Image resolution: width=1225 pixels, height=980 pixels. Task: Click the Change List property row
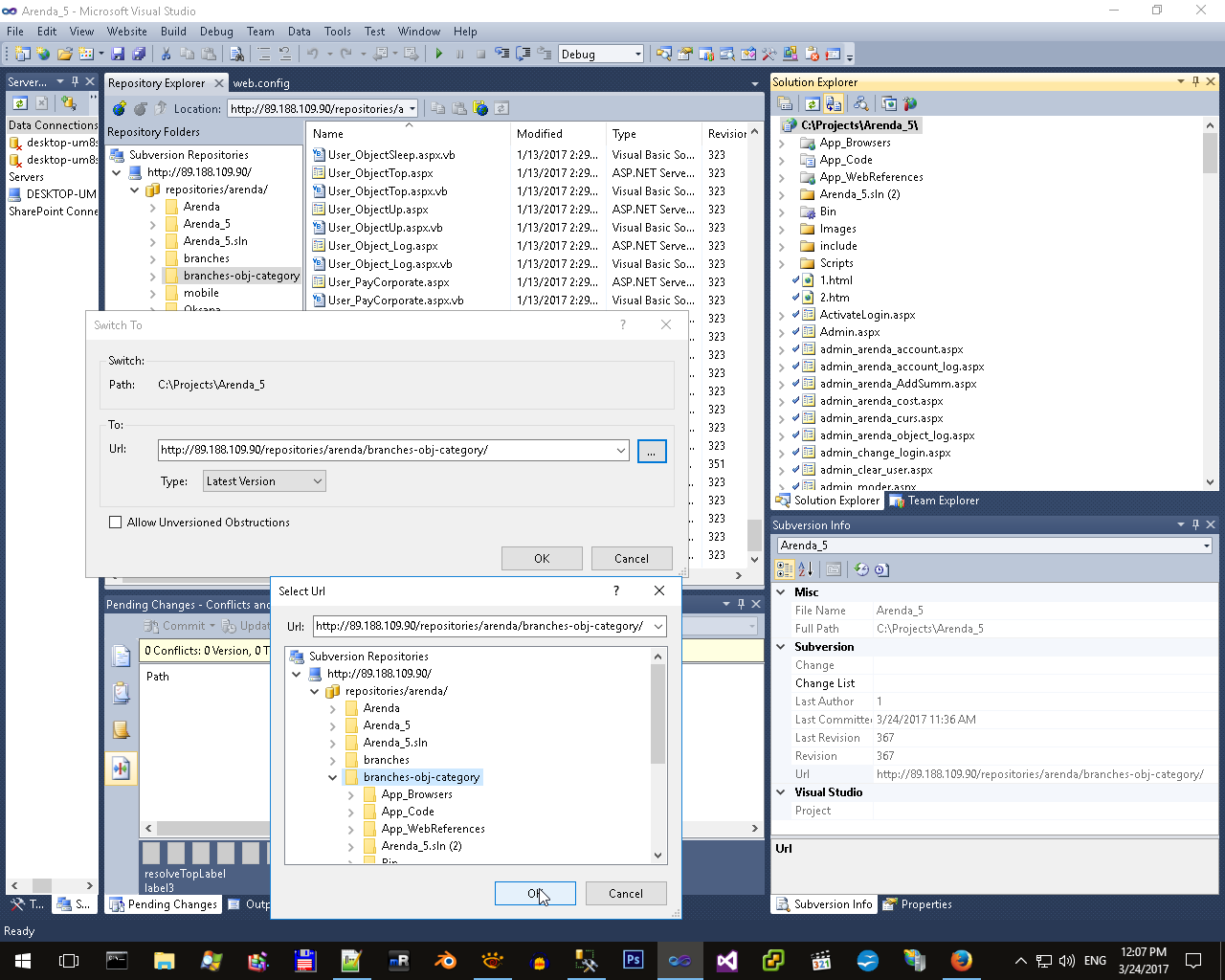point(995,683)
